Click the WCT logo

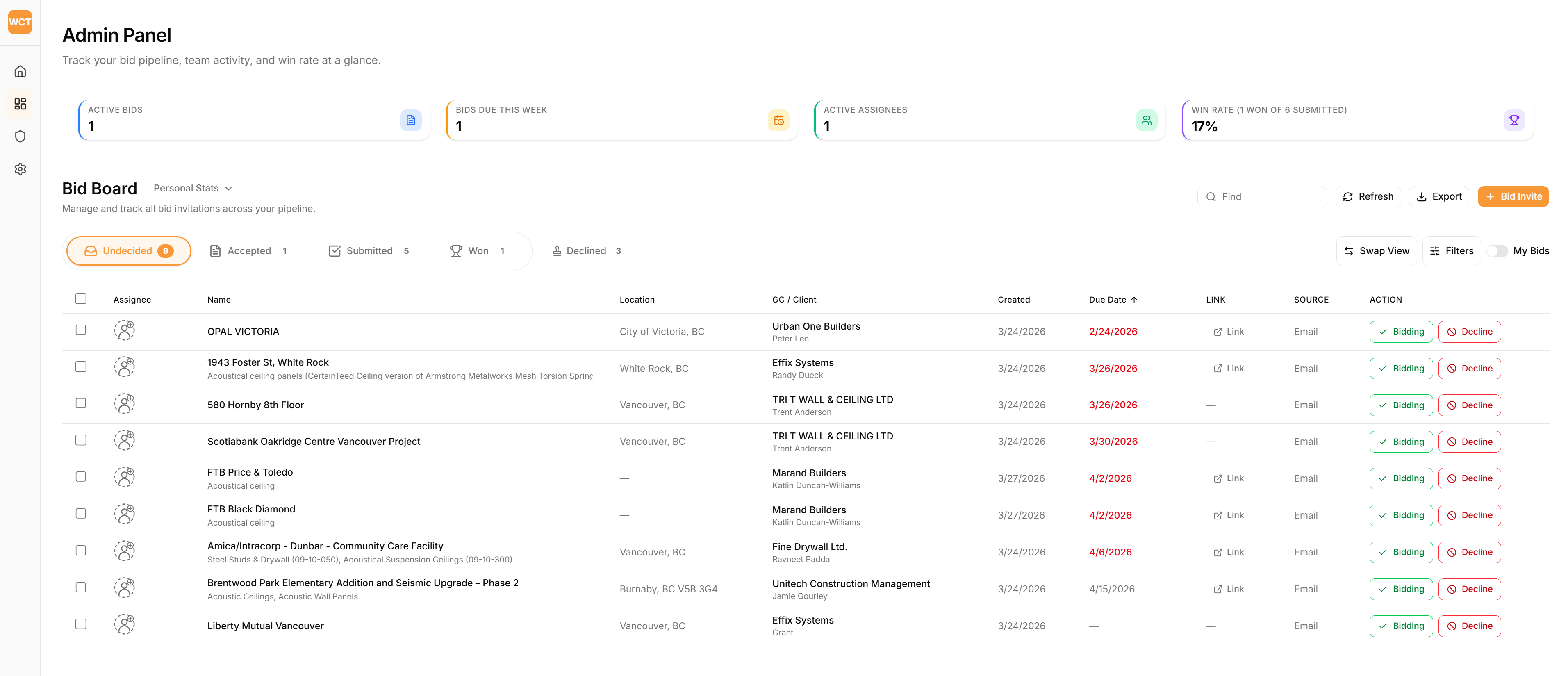point(20,22)
